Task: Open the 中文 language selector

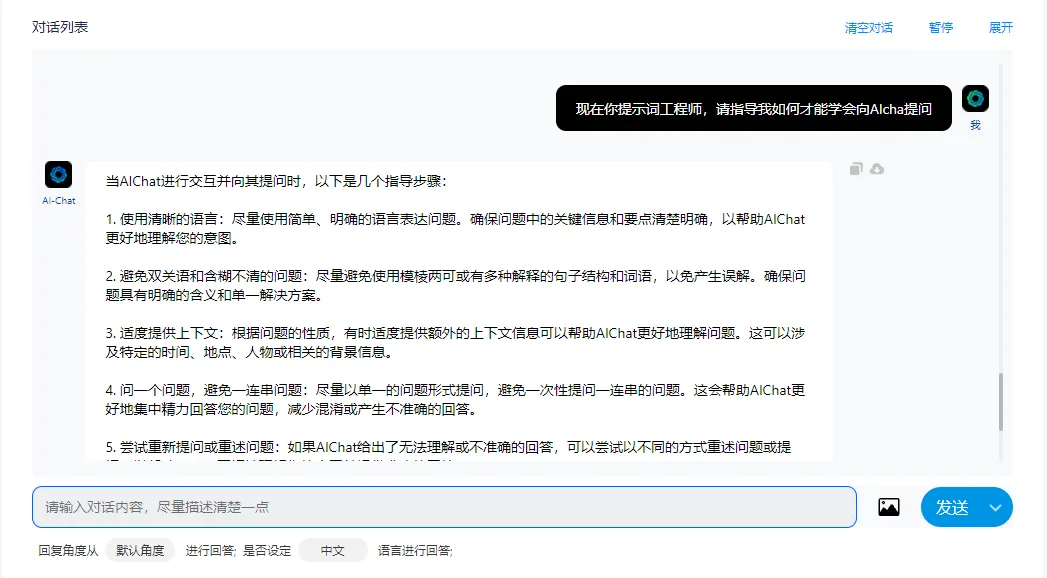Action: coord(332,550)
